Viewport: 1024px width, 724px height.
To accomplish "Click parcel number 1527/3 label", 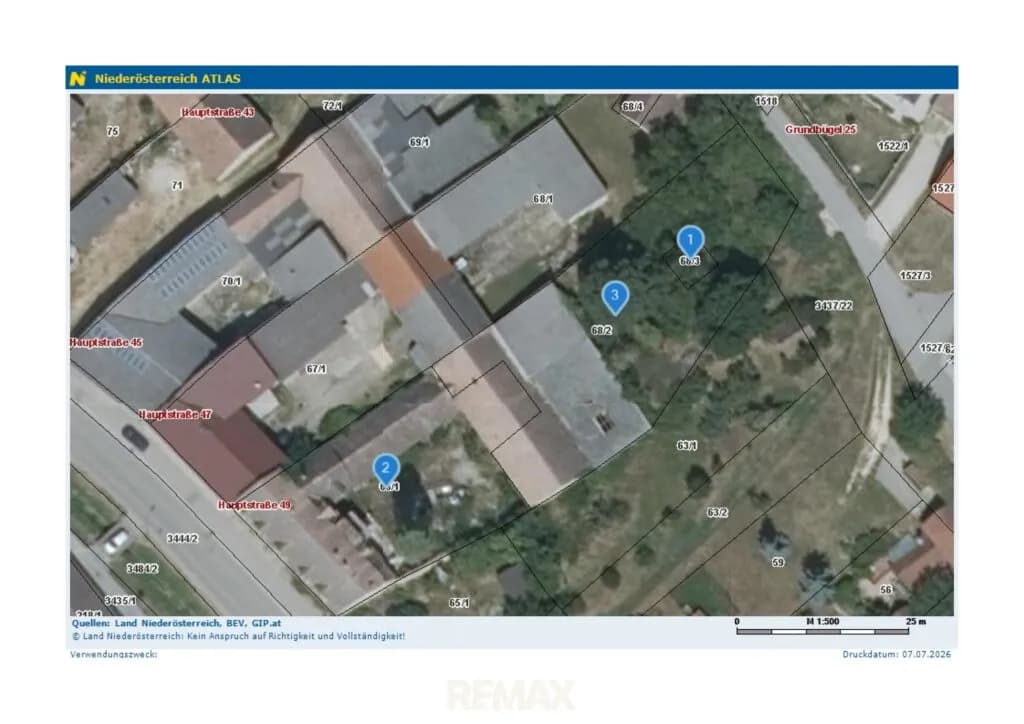I will coord(915,275).
